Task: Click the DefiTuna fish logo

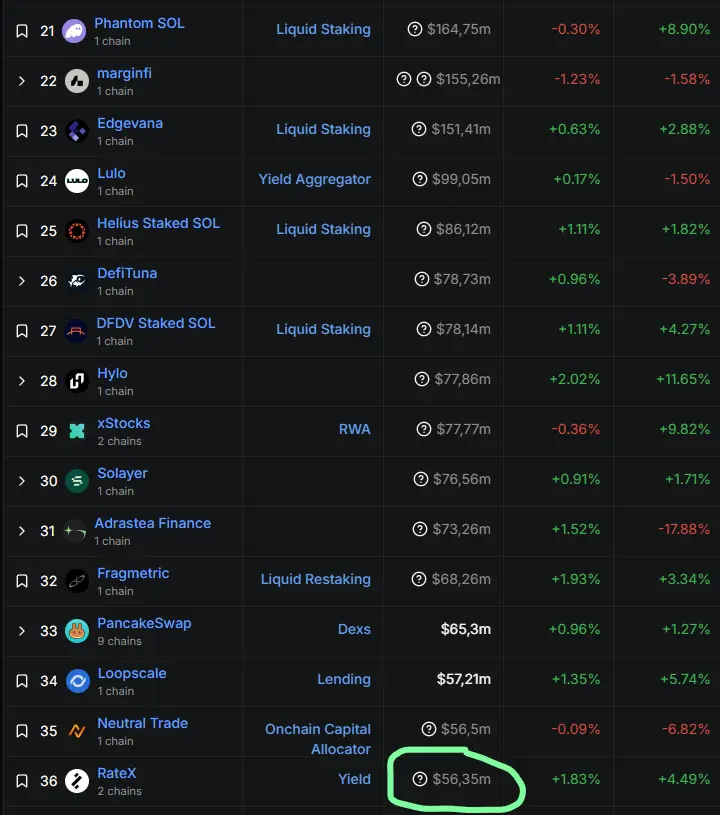Action: (77, 281)
